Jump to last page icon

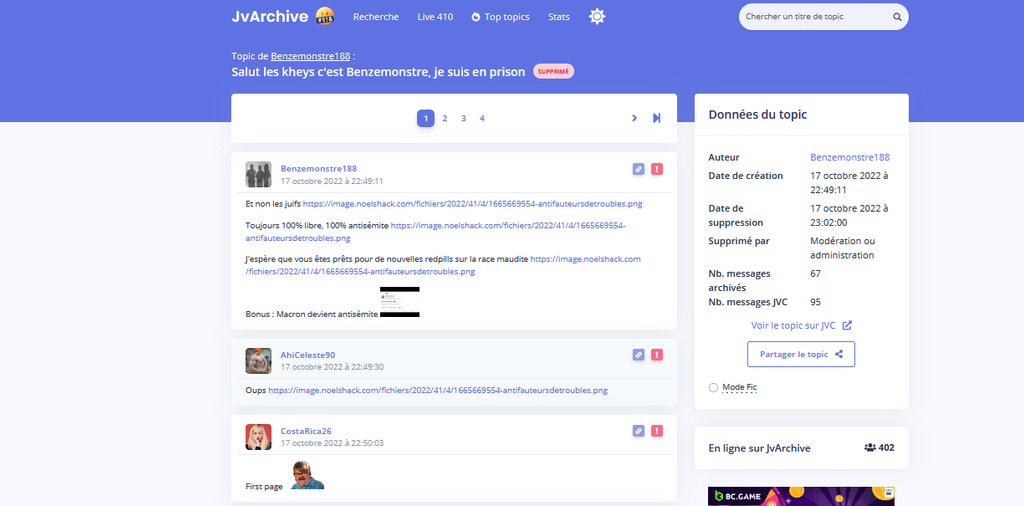click(x=657, y=118)
